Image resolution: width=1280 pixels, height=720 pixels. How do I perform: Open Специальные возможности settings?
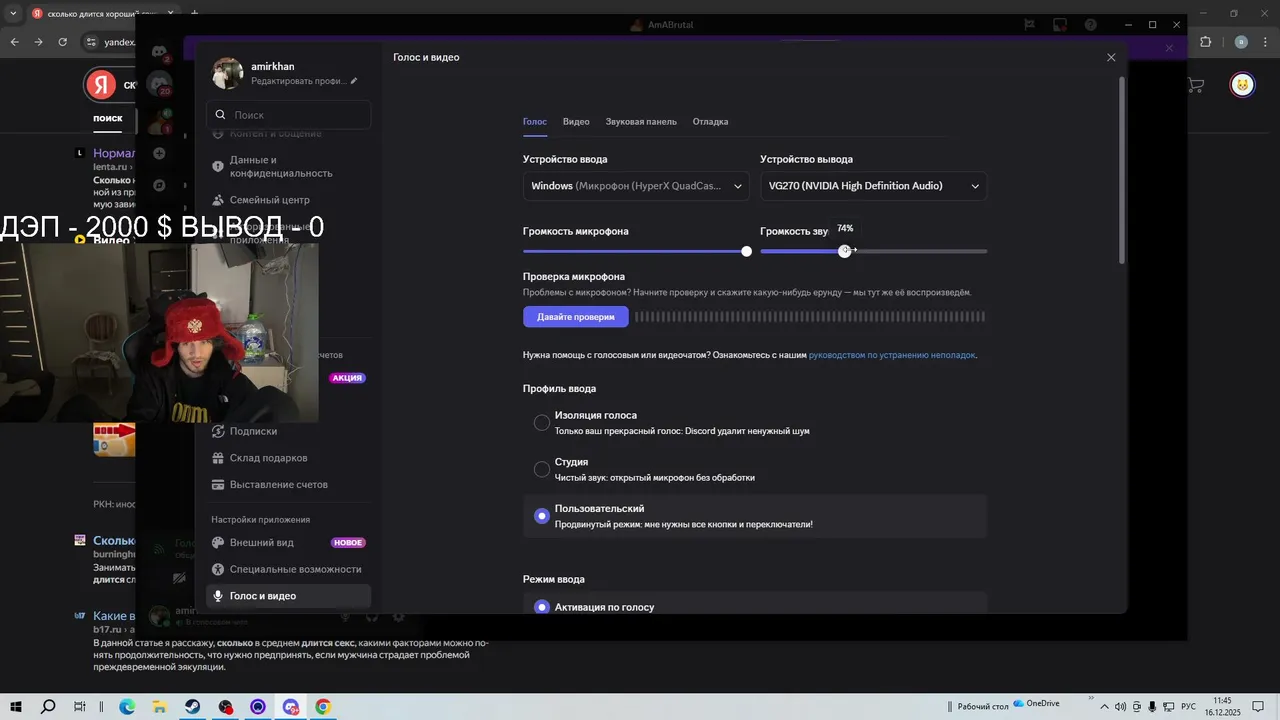click(x=289, y=569)
